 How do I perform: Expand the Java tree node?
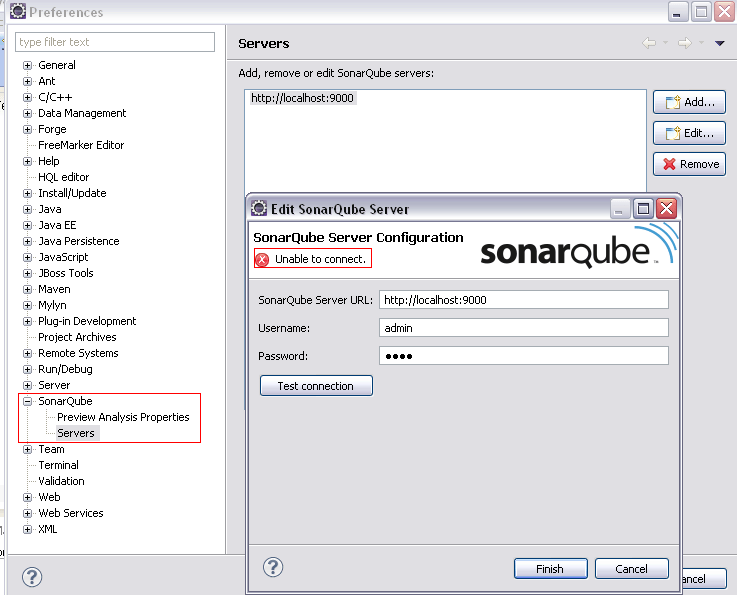click(x=27, y=209)
